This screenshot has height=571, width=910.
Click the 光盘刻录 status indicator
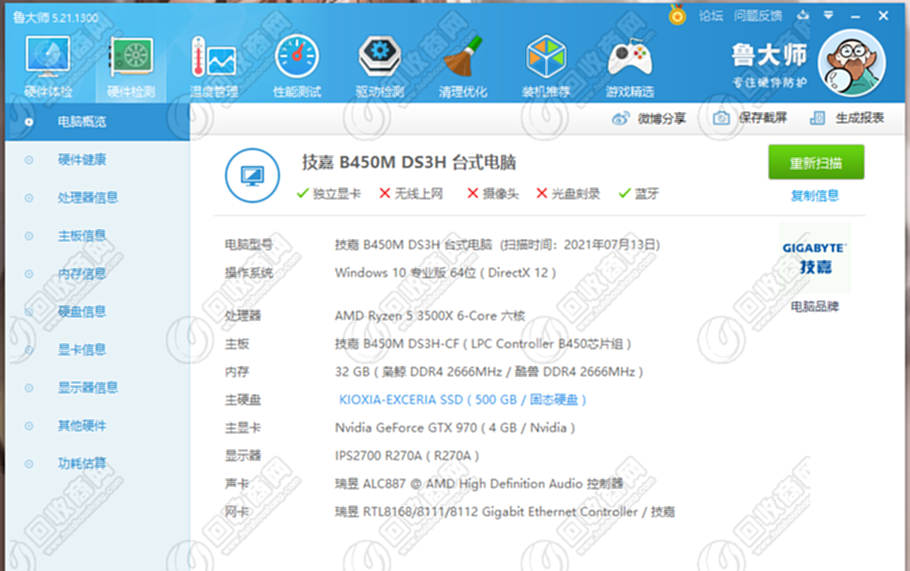pyautogui.click(x=568, y=194)
